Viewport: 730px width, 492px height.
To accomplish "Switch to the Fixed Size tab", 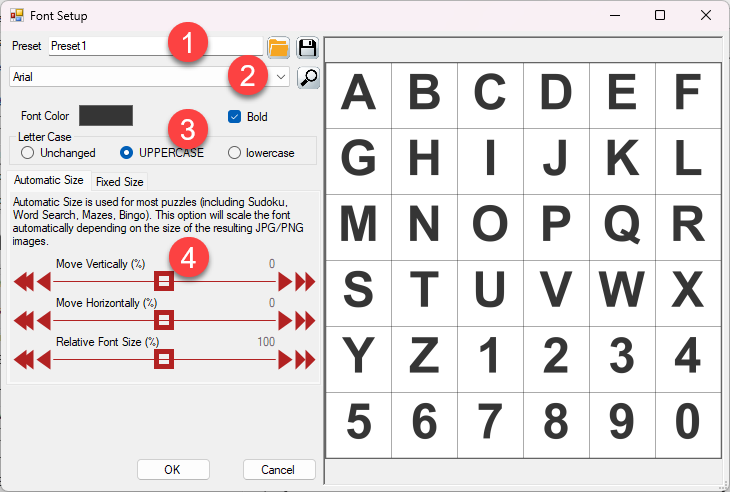I will coord(120,182).
